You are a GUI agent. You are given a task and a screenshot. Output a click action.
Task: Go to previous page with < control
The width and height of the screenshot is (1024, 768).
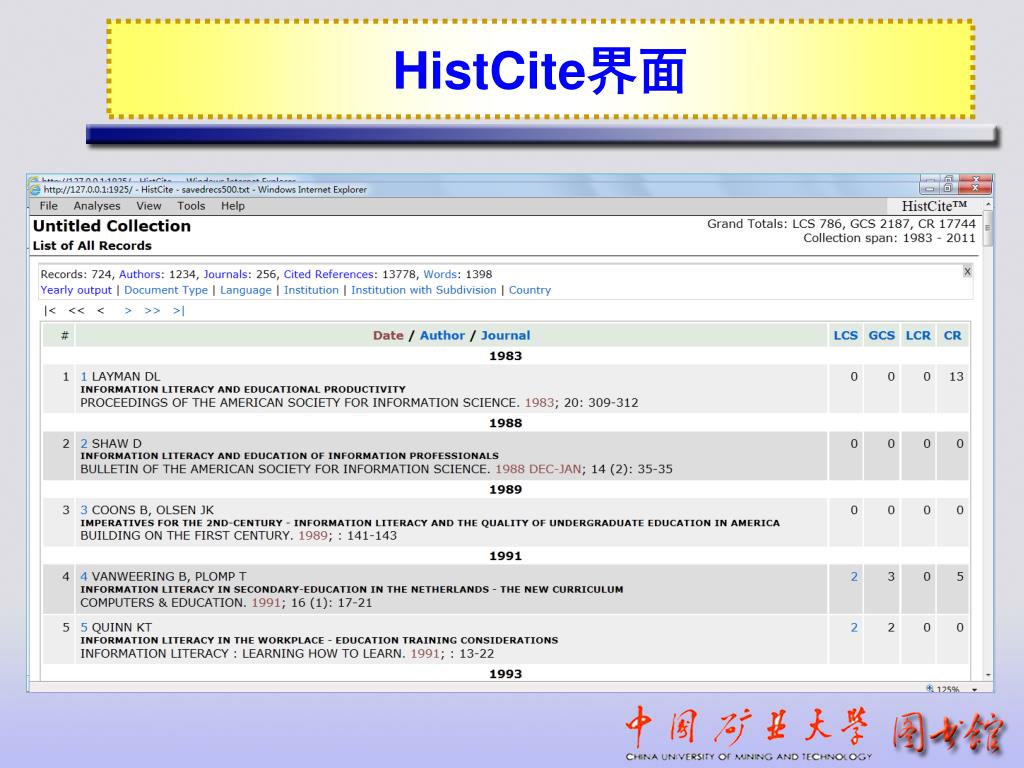click(x=101, y=311)
